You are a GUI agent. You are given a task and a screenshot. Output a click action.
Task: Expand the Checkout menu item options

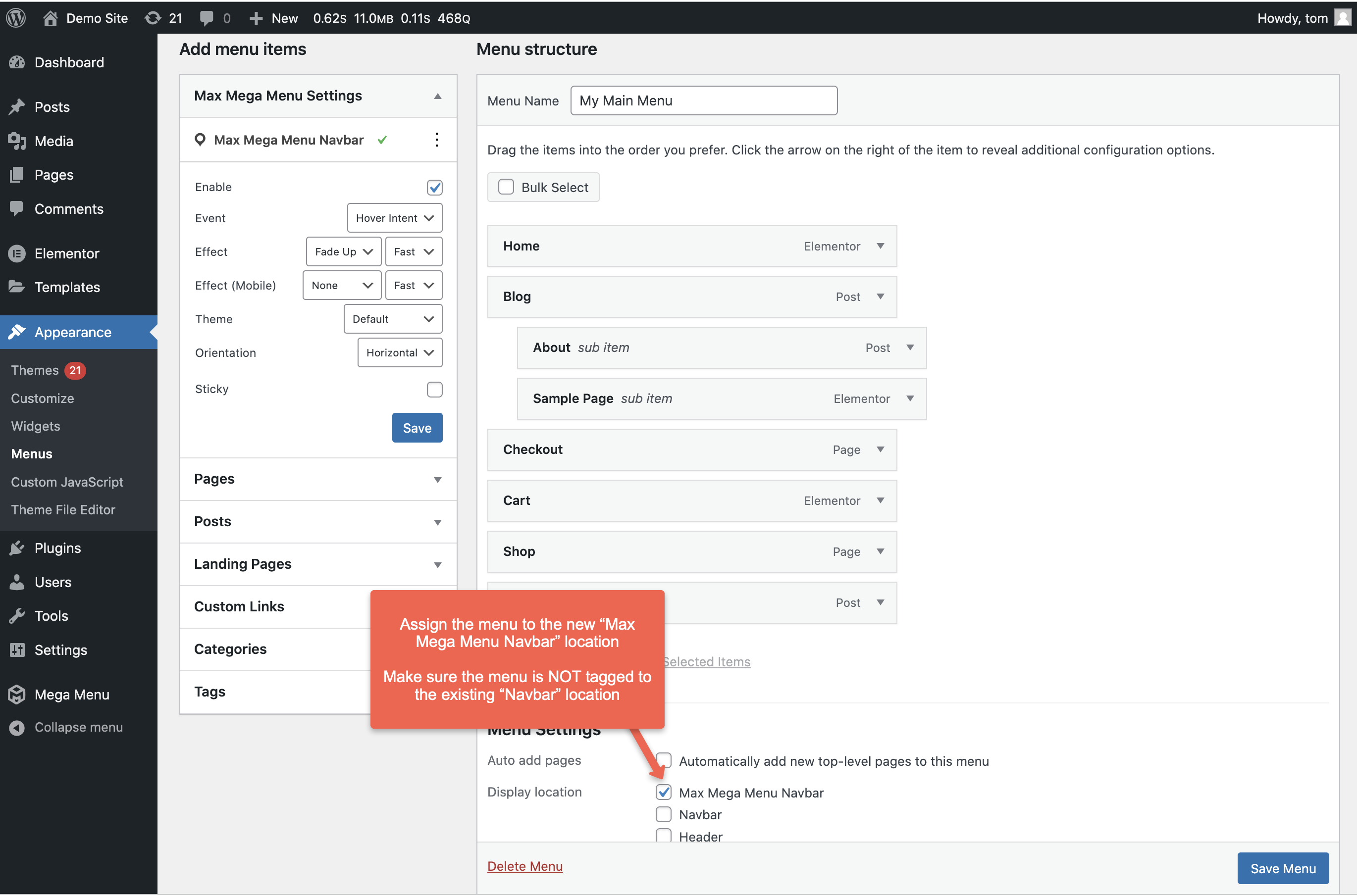point(880,449)
